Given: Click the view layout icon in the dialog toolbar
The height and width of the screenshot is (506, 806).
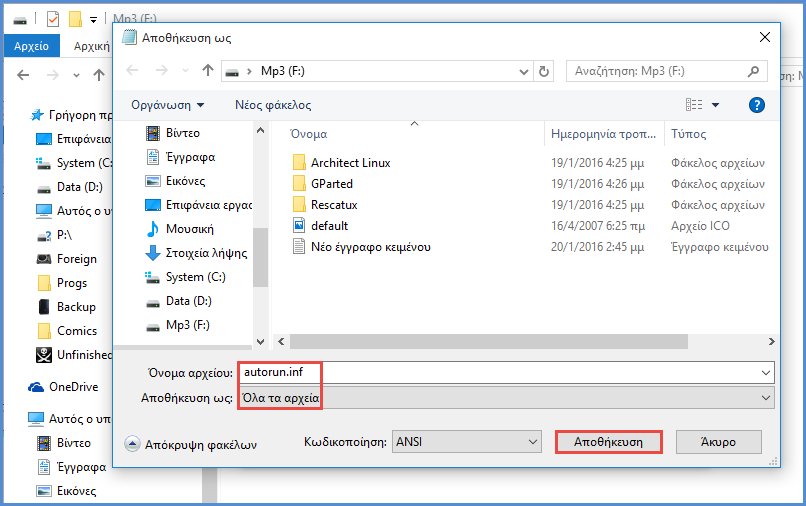Looking at the screenshot, I should [694, 105].
